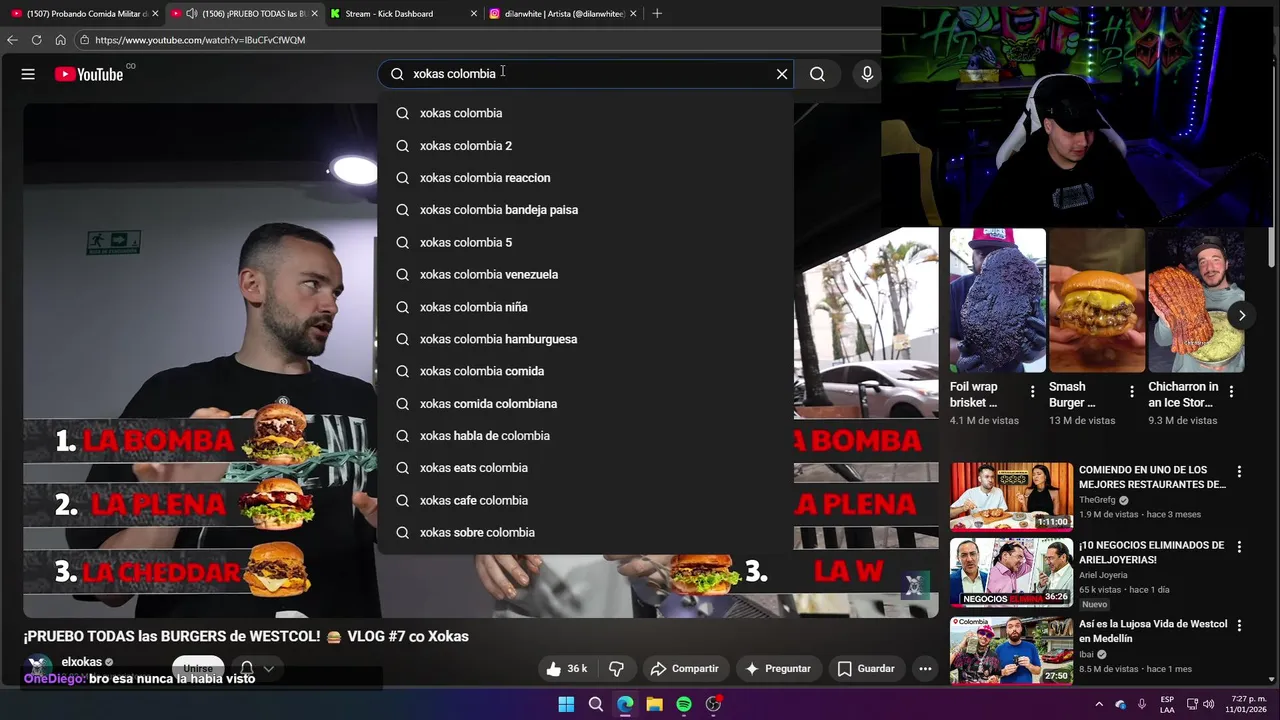The width and height of the screenshot is (1280, 720).
Task: Close the dilanwhite Instagram tab
Action: coord(633,14)
